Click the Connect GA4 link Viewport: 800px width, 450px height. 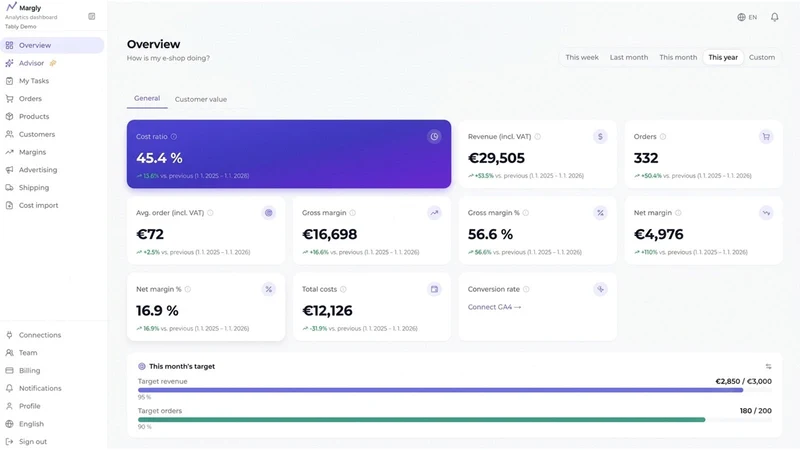click(x=494, y=307)
